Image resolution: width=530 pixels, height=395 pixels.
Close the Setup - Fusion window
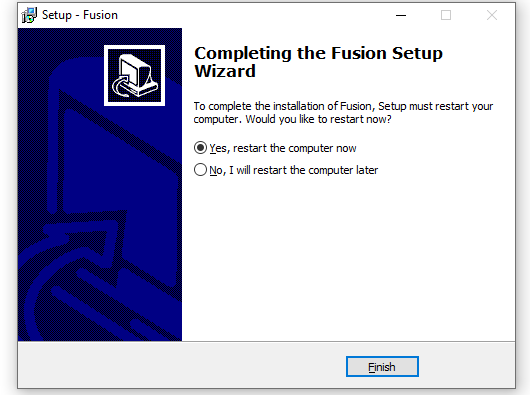coord(492,15)
